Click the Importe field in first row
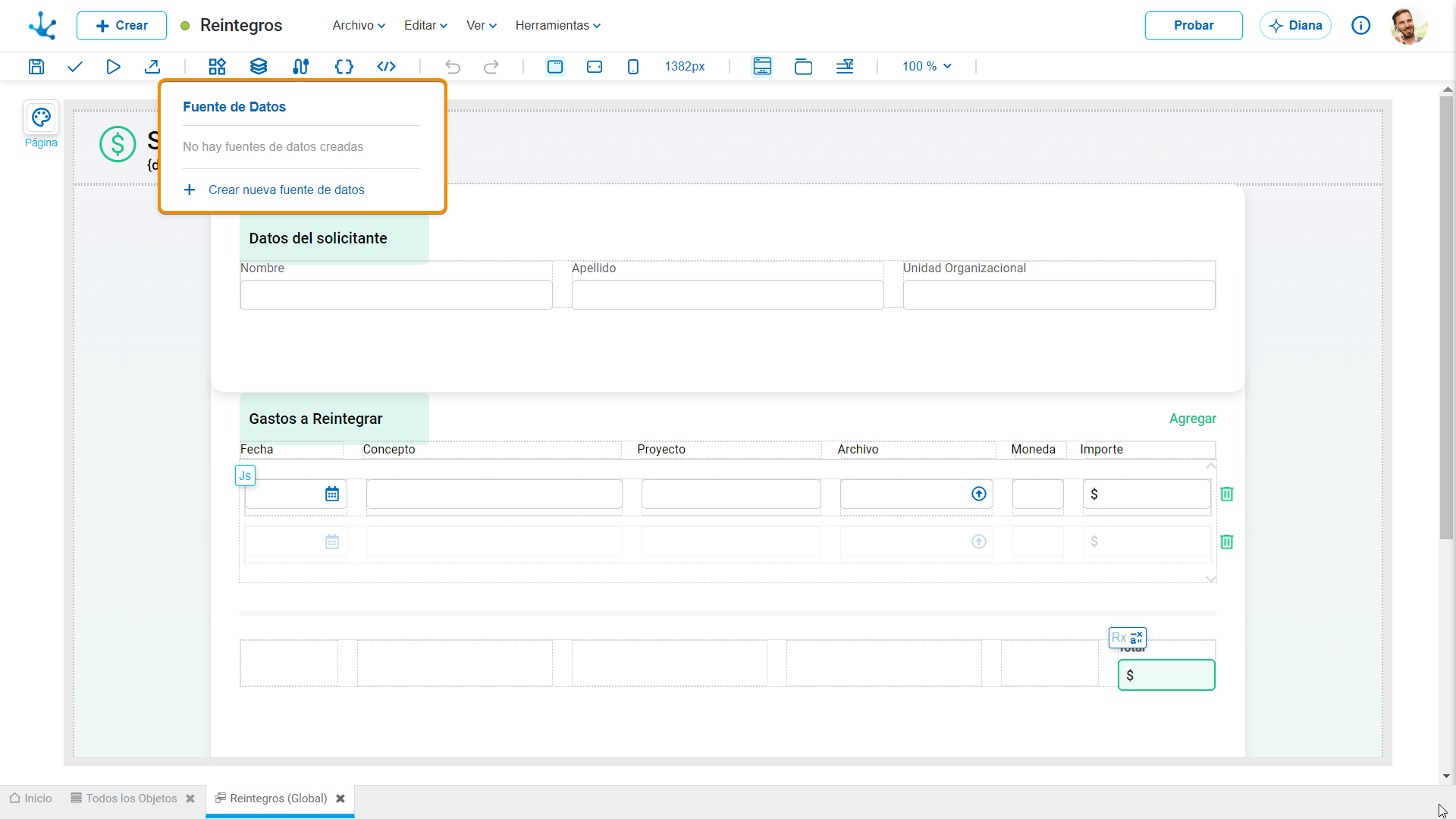This screenshot has height=819, width=1456. pos(1147,494)
